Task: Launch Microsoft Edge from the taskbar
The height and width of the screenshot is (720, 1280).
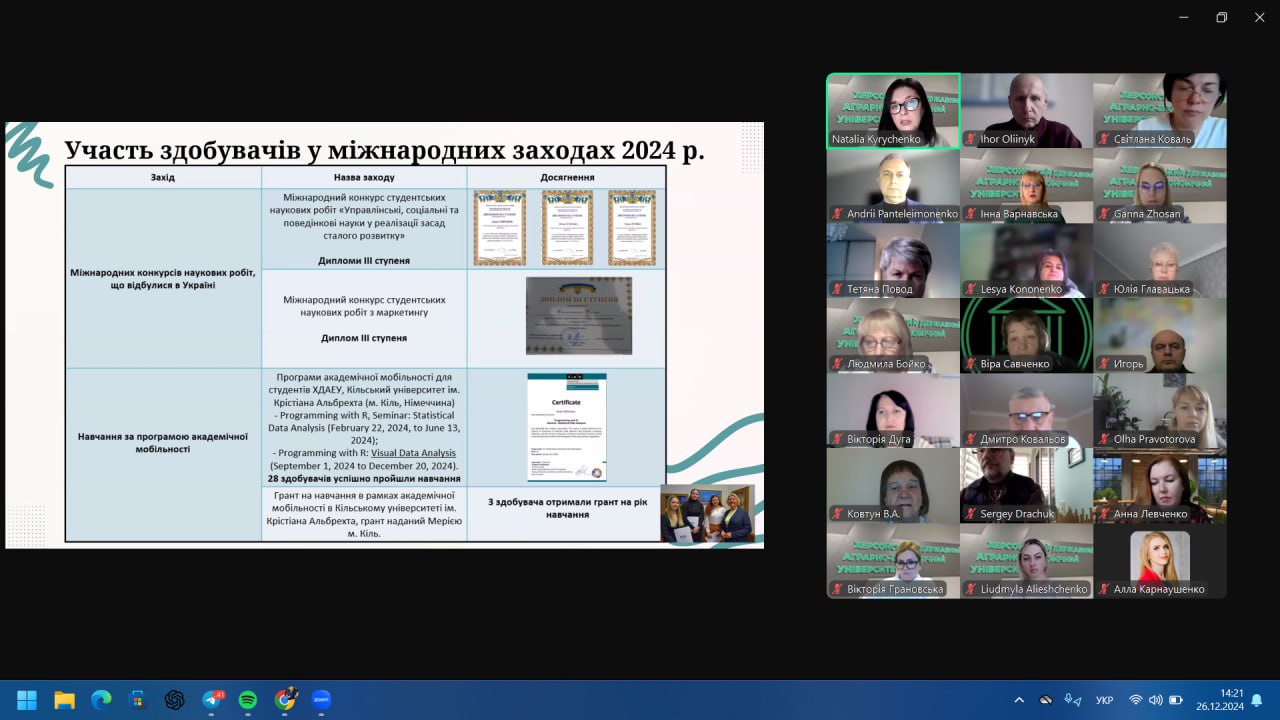Action: tap(101, 700)
